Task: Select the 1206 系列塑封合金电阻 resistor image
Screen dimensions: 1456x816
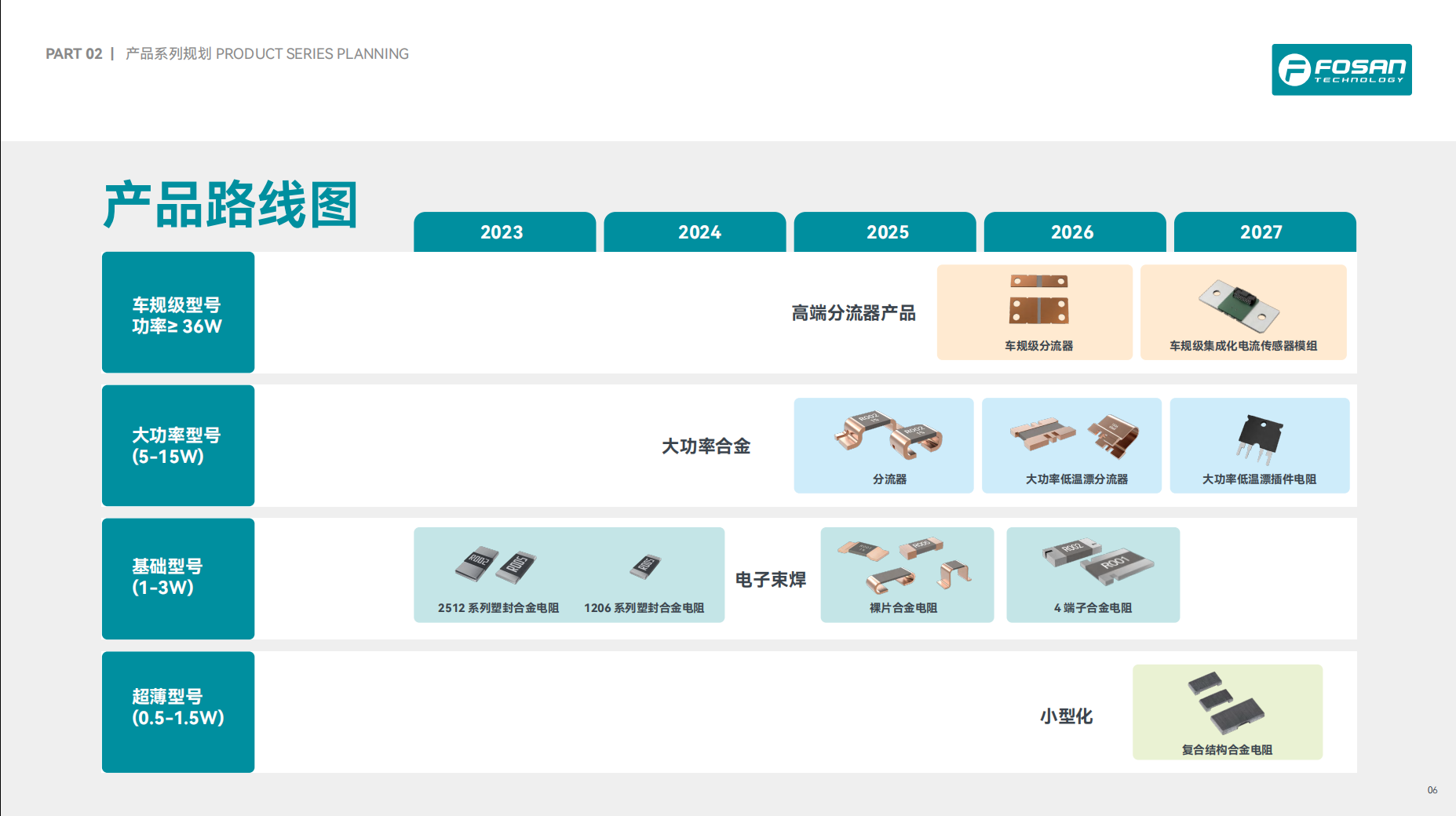Action: click(x=644, y=566)
